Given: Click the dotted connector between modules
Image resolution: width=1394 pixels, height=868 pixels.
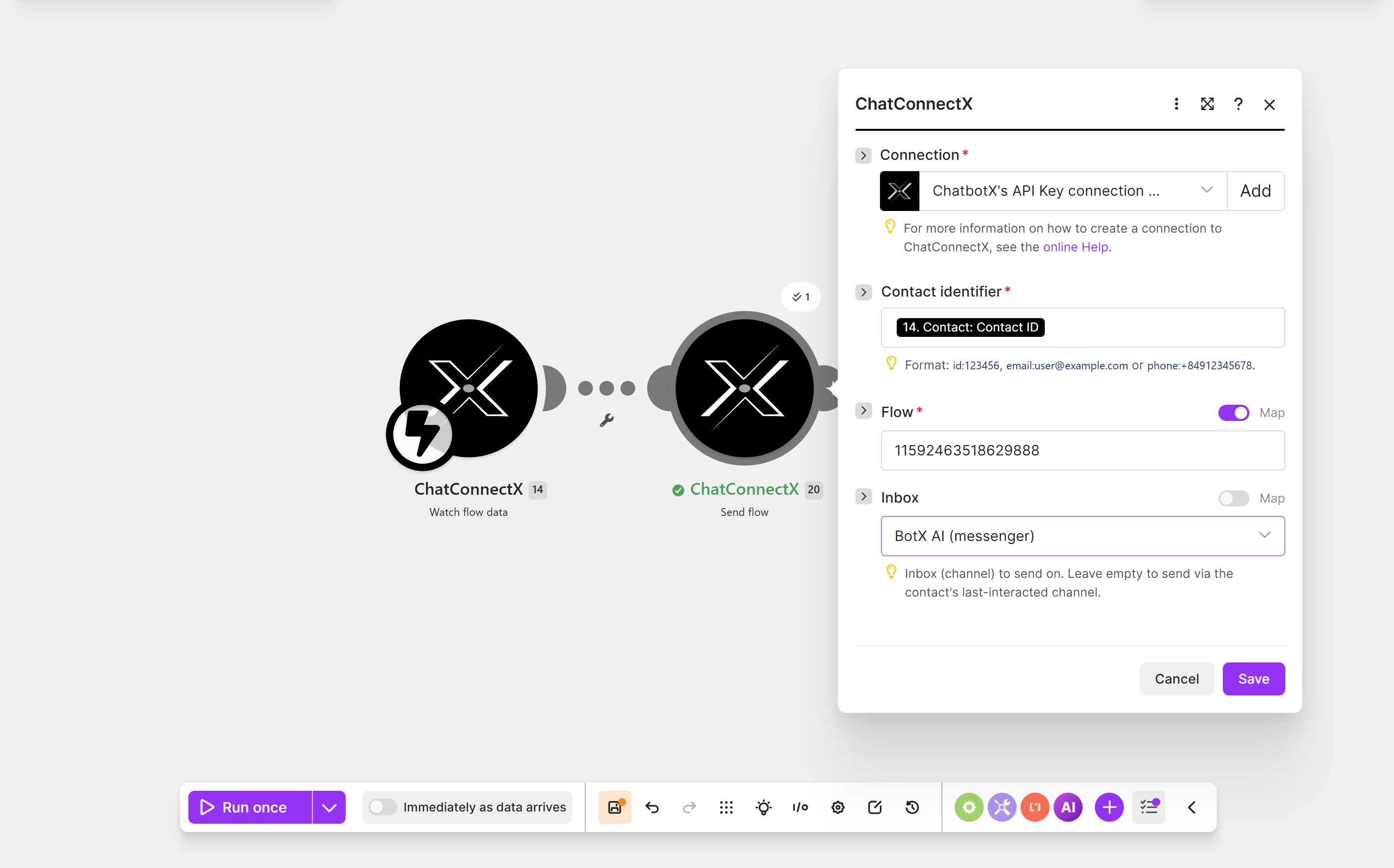Looking at the screenshot, I should pos(607,388).
